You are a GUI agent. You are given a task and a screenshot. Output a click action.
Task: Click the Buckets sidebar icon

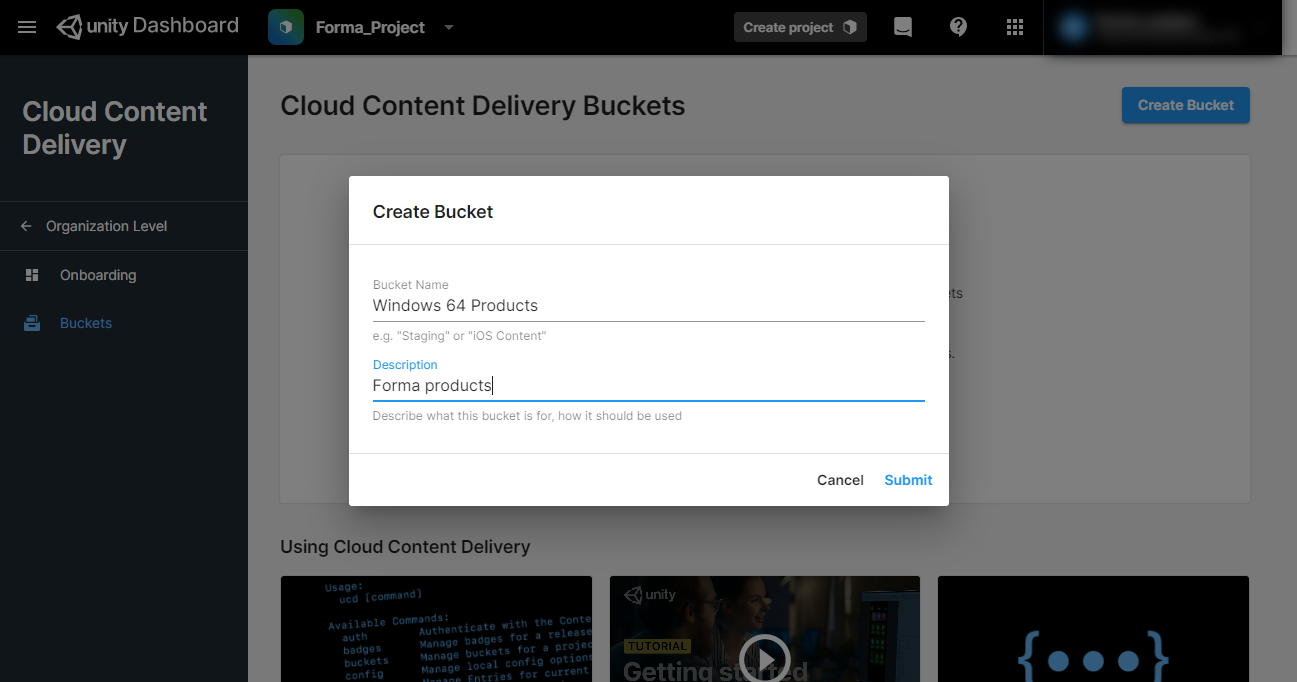[x=32, y=323]
